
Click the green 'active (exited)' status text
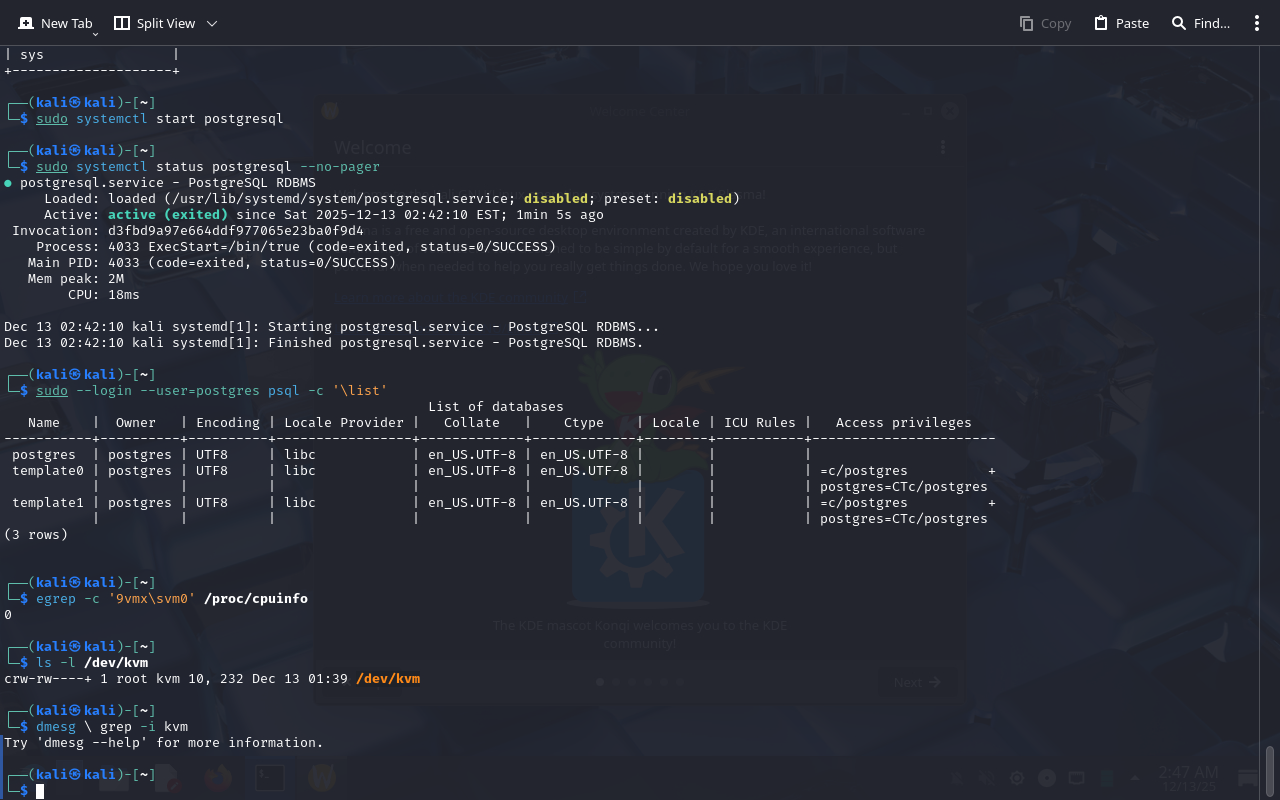pyautogui.click(x=167, y=215)
